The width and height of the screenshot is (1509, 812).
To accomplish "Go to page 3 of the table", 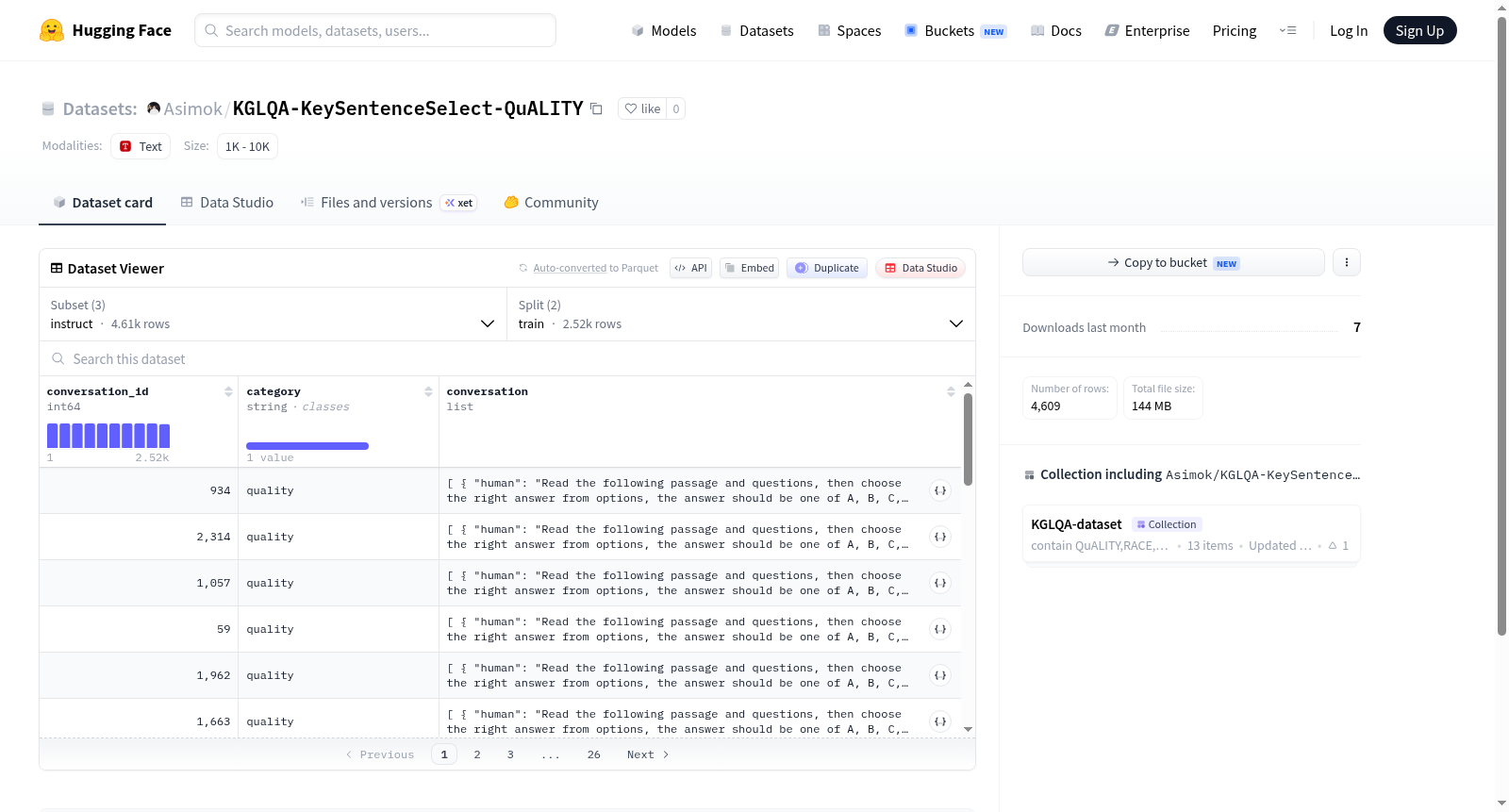I will tap(510, 754).
